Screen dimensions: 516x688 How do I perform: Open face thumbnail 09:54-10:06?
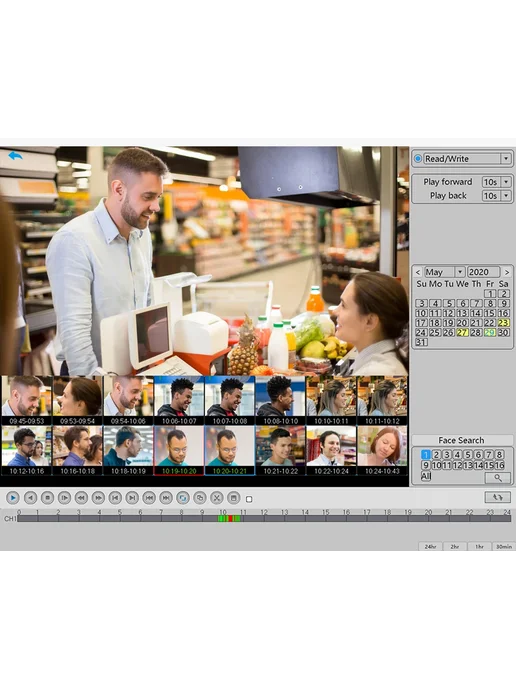(128, 400)
